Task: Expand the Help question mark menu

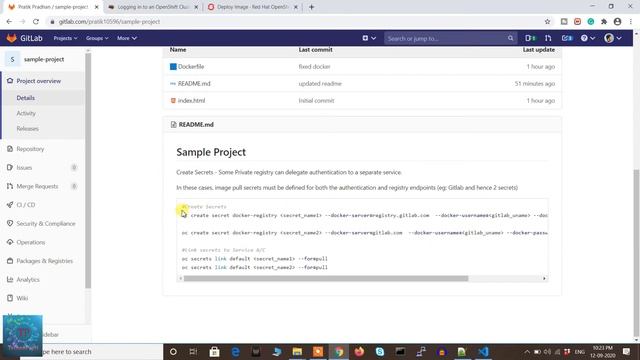Action: coord(588,38)
